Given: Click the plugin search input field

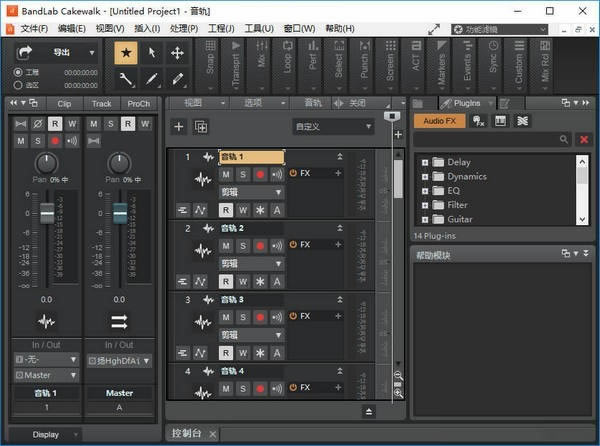Looking at the screenshot, I should tap(486, 140).
